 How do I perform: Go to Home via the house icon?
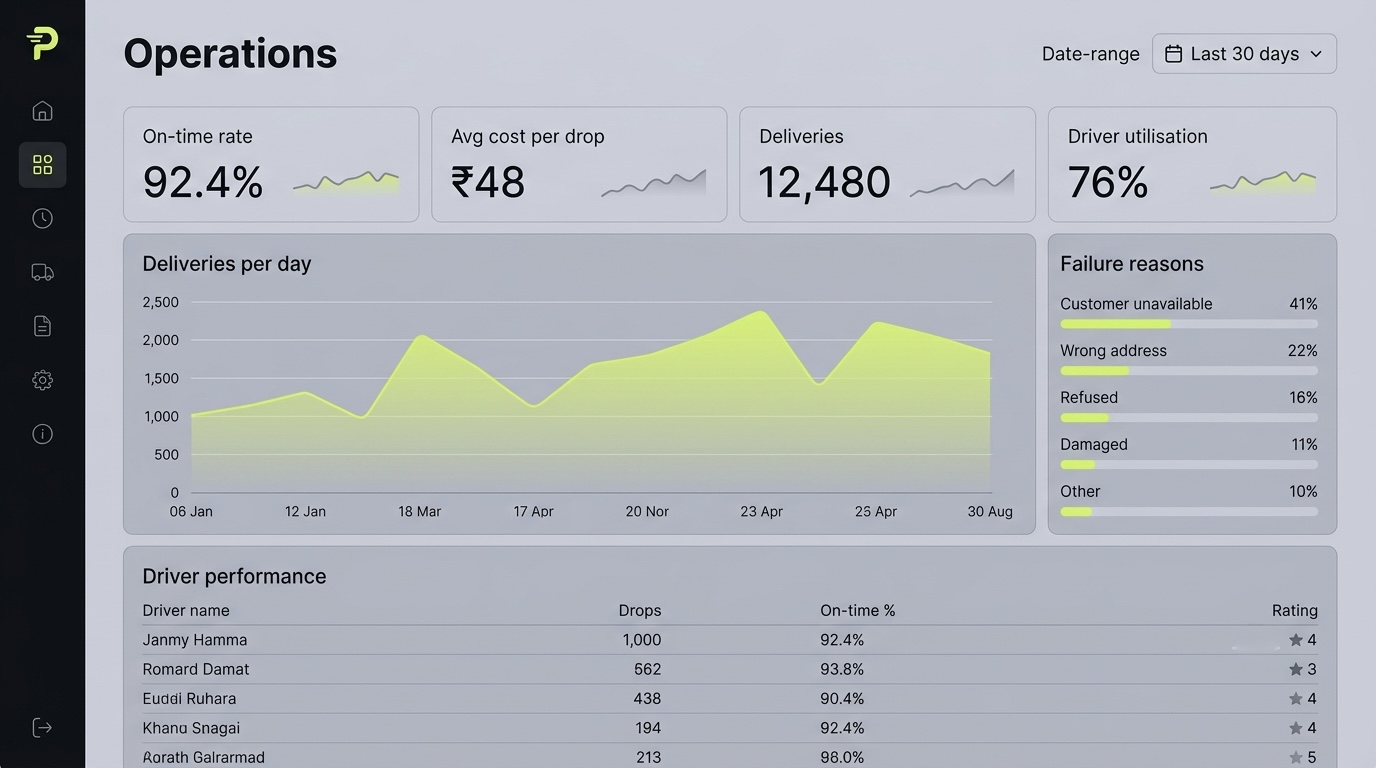click(42, 111)
